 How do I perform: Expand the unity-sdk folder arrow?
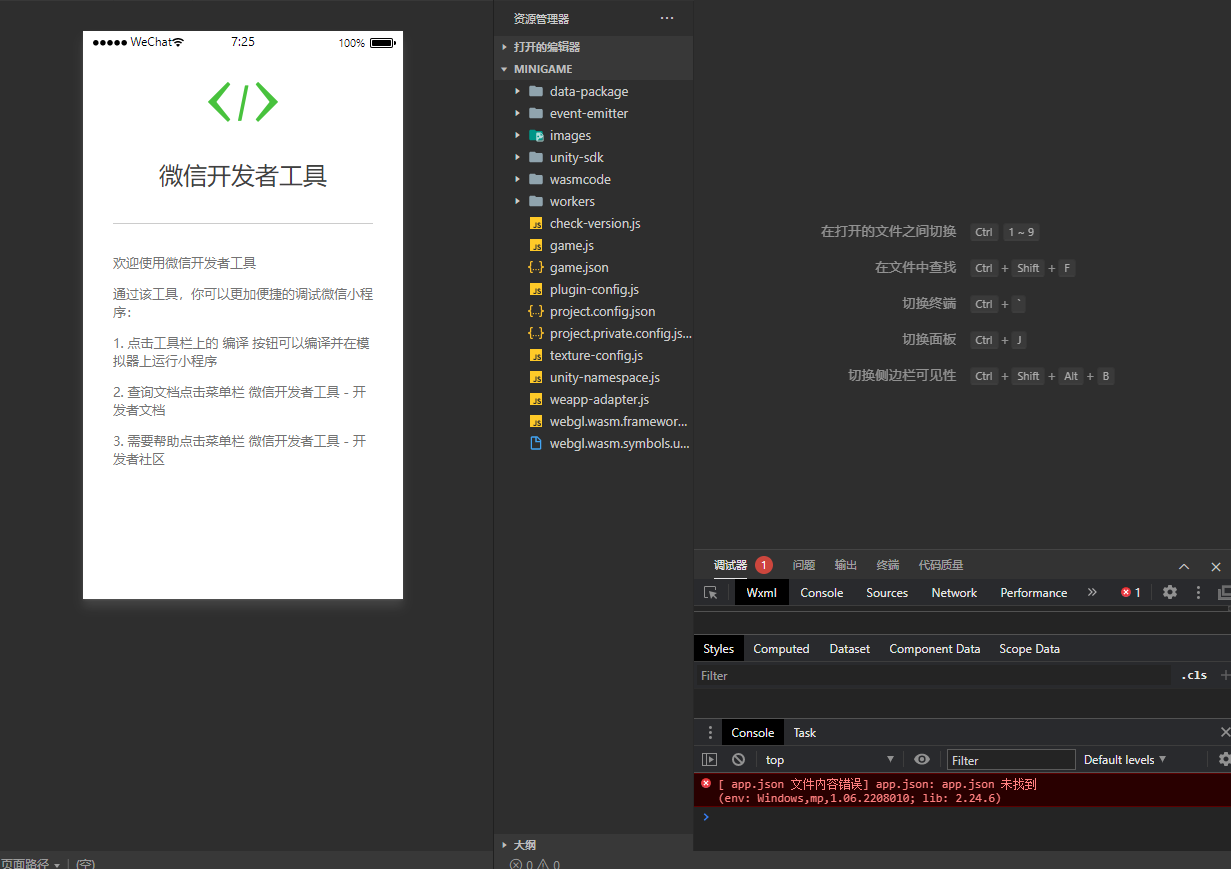click(x=517, y=158)
